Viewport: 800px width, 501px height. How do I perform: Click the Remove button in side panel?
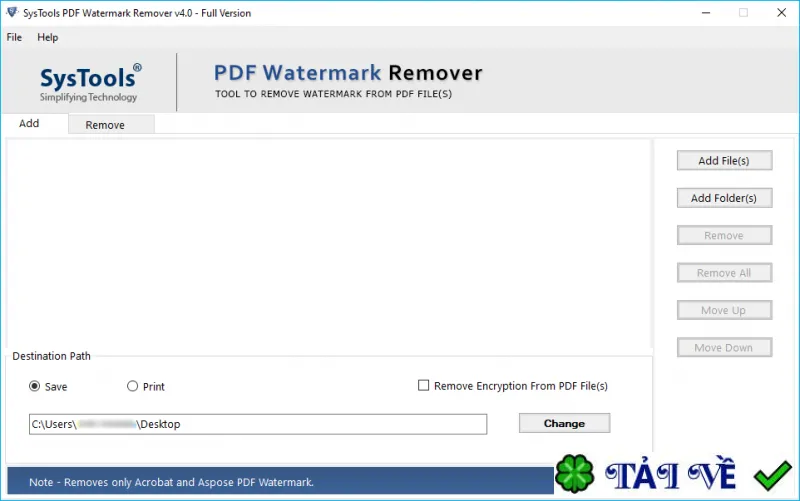[x=724, y=235]
